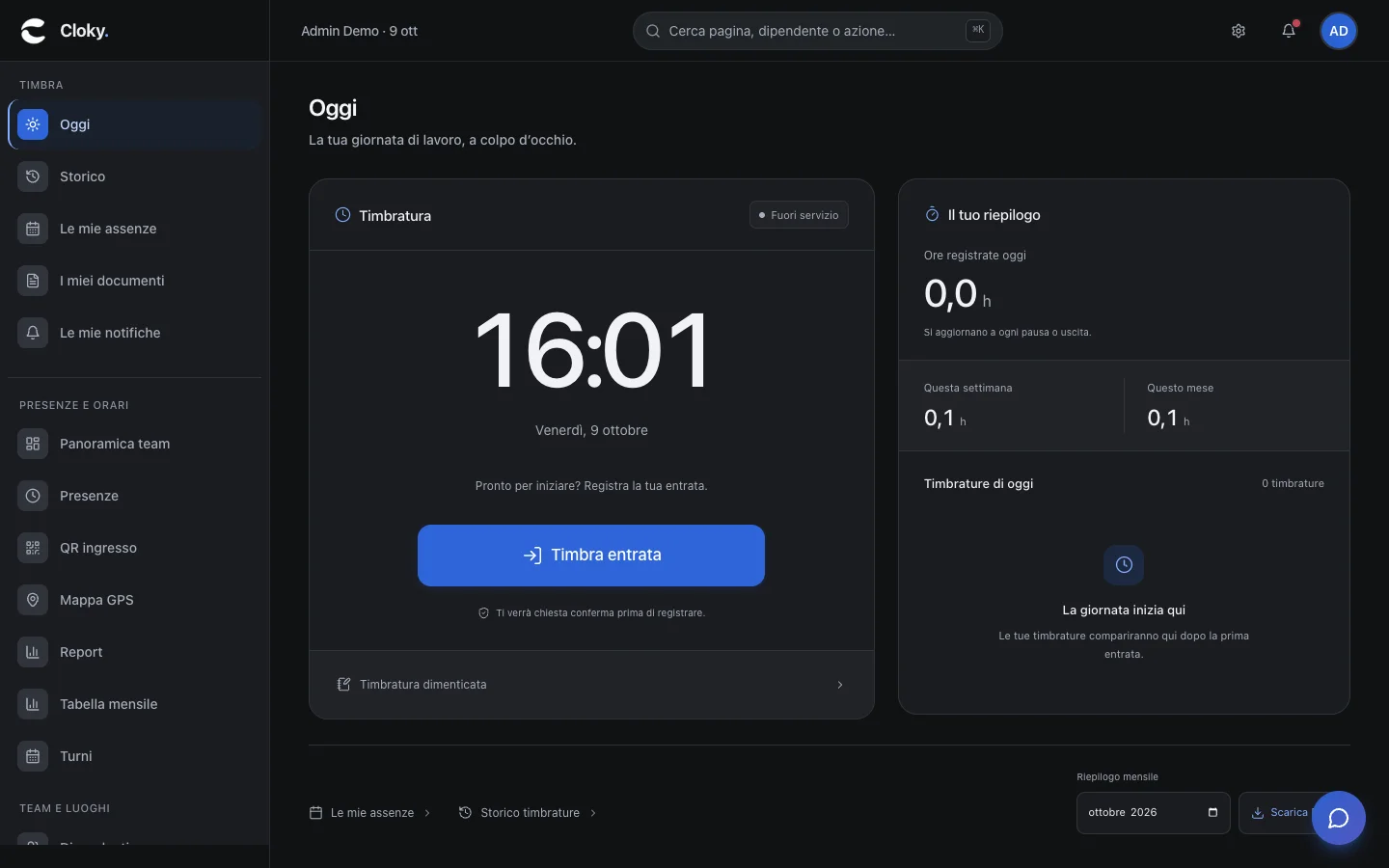Open the chat support bubble

(1339, 818)
